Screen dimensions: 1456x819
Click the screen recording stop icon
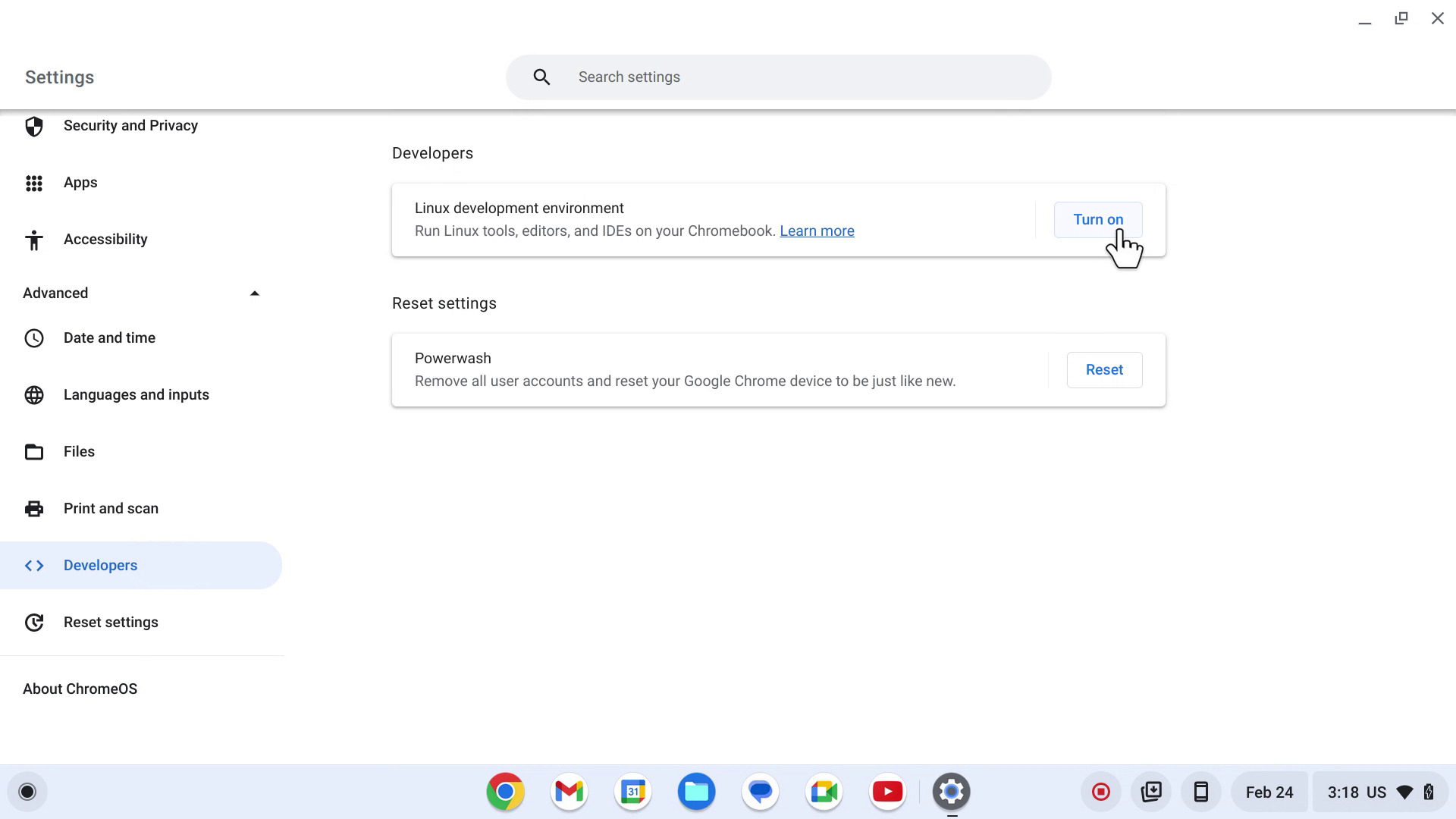[1101, 792]
